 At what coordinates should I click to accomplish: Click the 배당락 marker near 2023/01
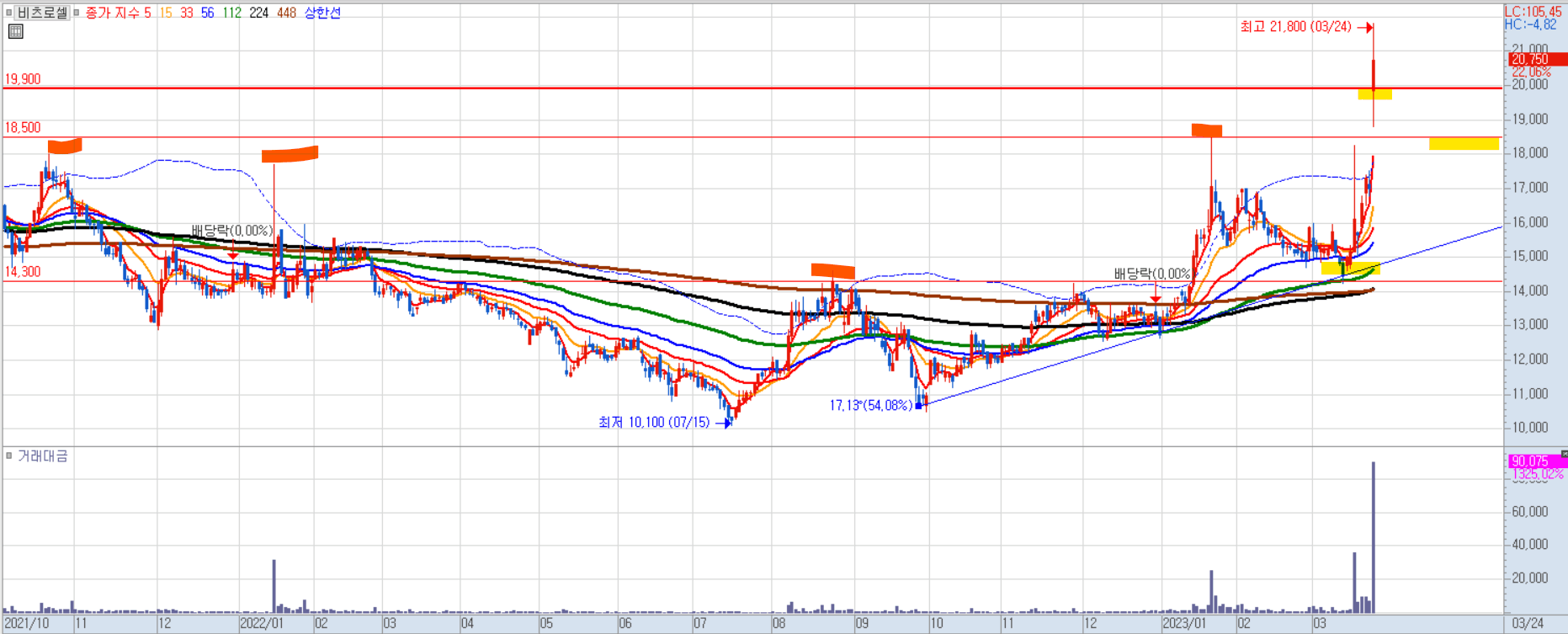[x=1155, y=274]
